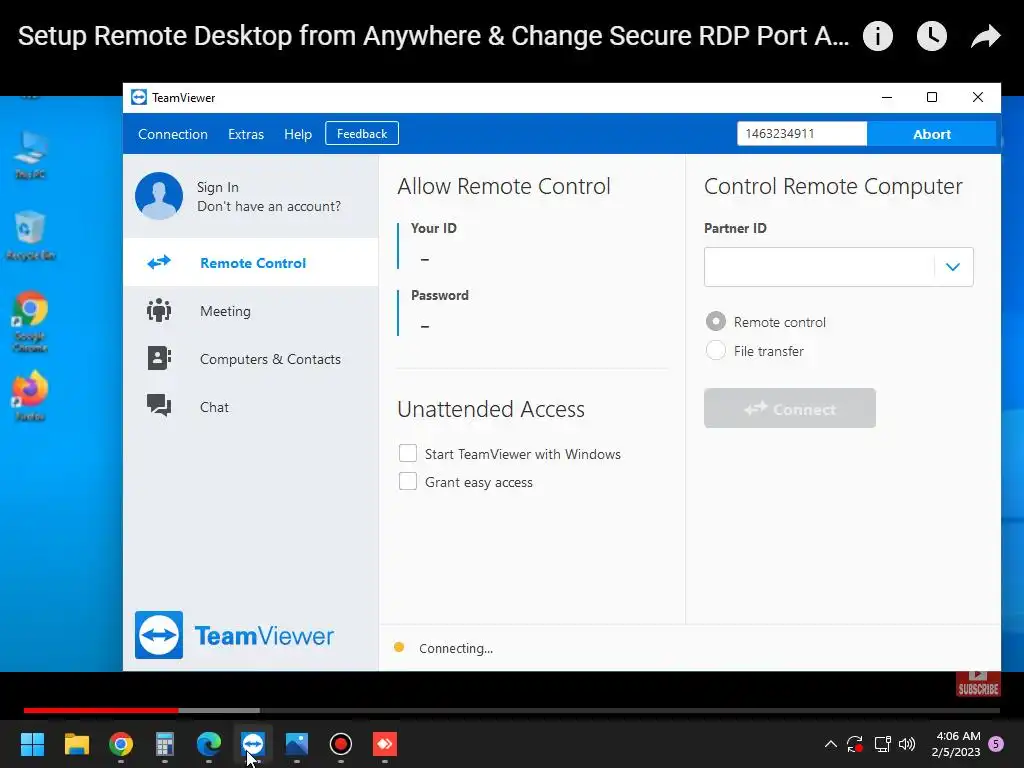Image resolution: width=1024 pixels, height=768 pixels.
Task: Click the network tray icon
Action: pos(882,744)
